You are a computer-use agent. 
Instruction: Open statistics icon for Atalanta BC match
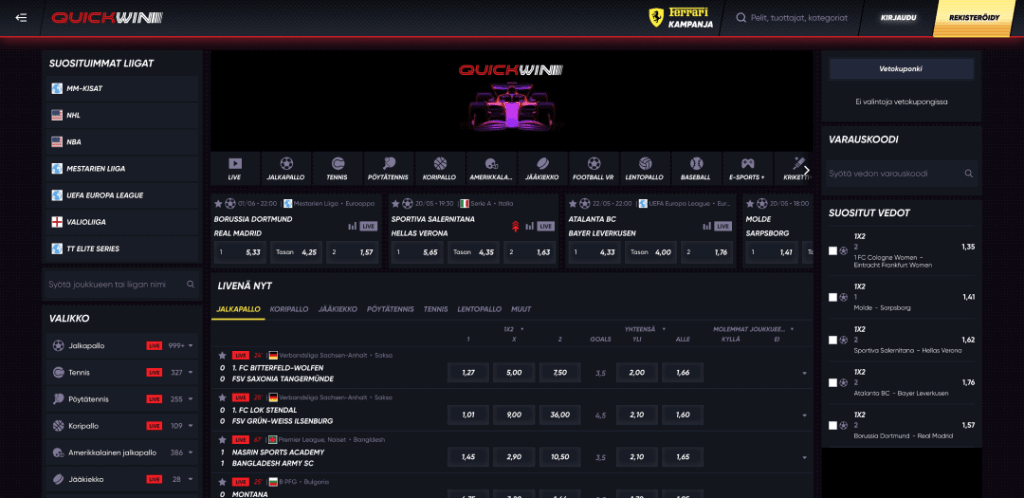(707, 226)
